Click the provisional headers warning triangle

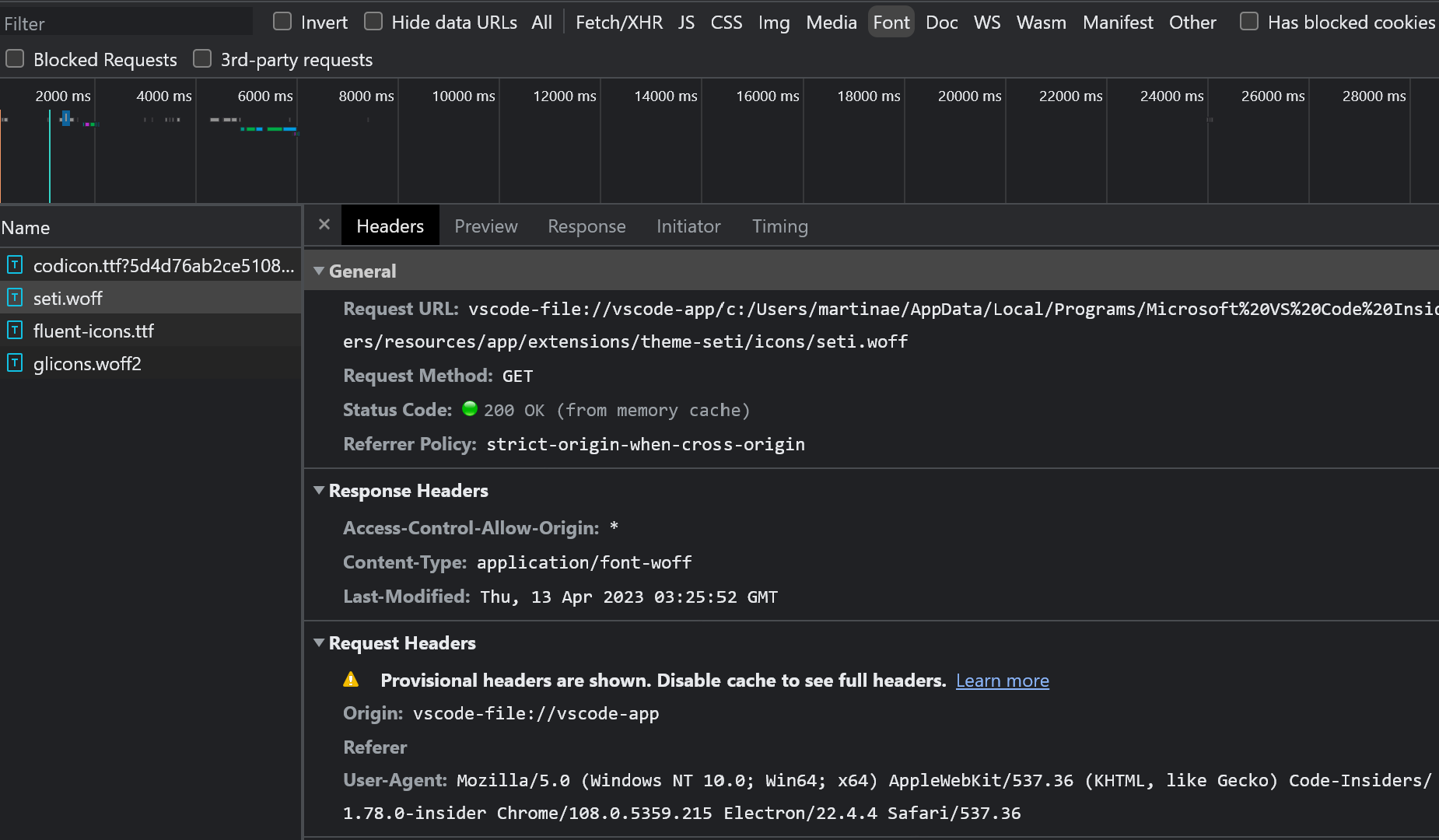(352, 679)
